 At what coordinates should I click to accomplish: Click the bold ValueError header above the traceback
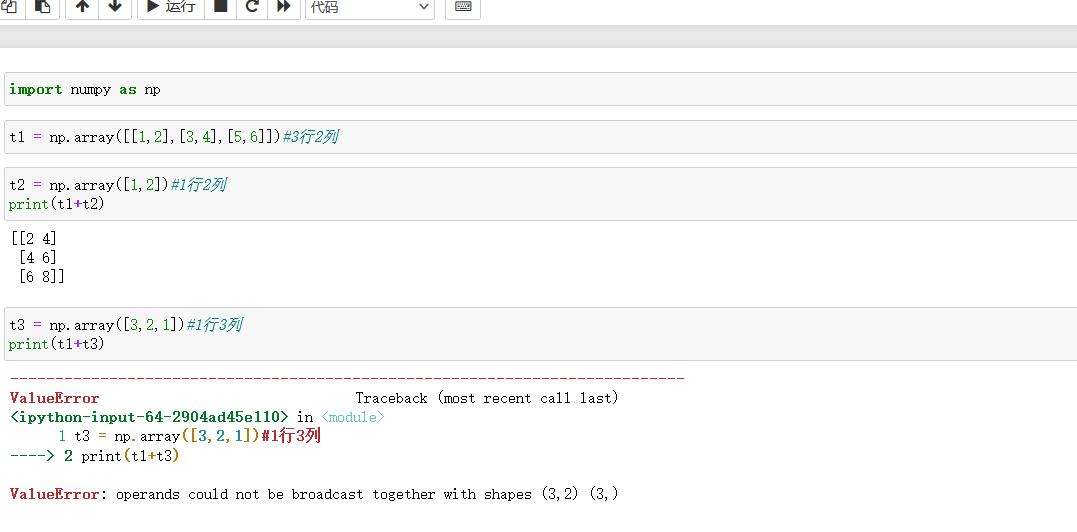click(x=55, y=398)
